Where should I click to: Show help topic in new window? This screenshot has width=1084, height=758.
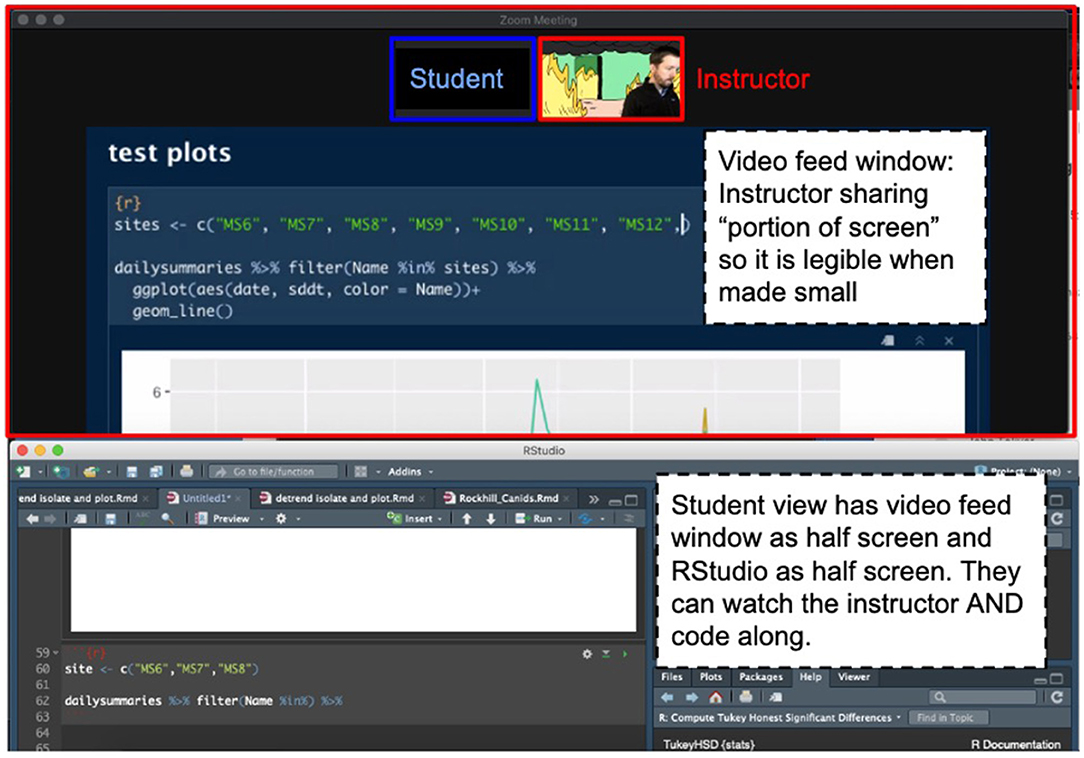click(776, 697)
